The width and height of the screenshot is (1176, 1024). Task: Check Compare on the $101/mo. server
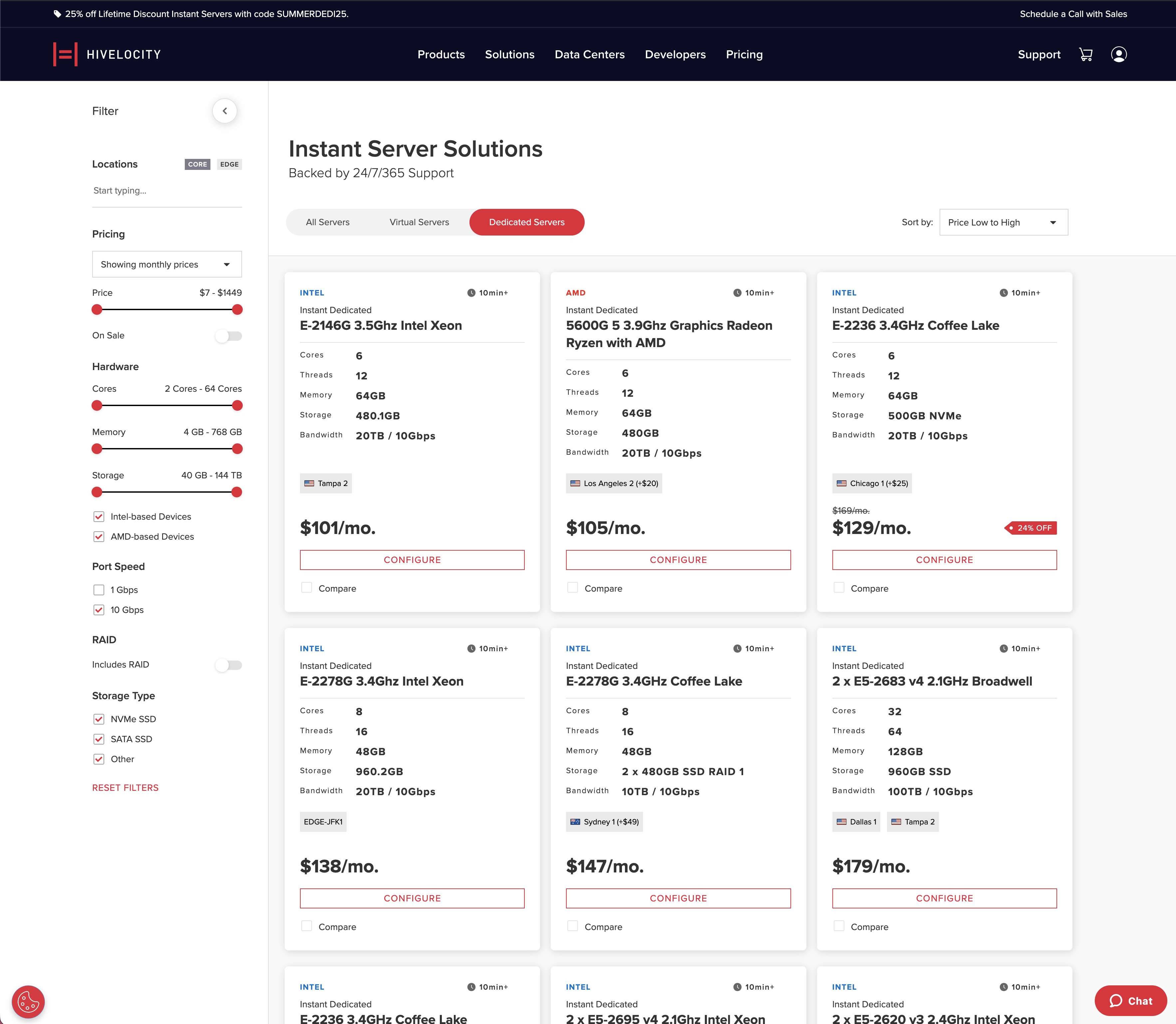pyautogui.click(x=307, y=588)
